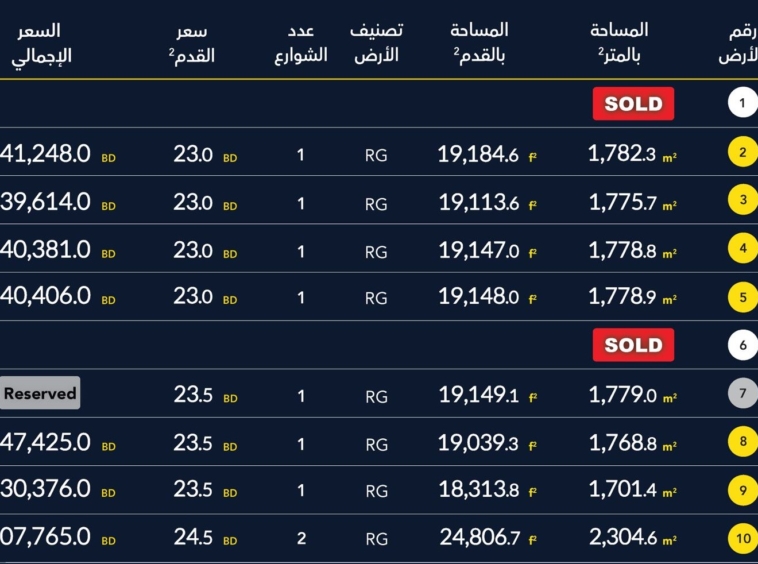Click the Reserved badge for plot 7
The image size is (758, 564).
[40, 393]
